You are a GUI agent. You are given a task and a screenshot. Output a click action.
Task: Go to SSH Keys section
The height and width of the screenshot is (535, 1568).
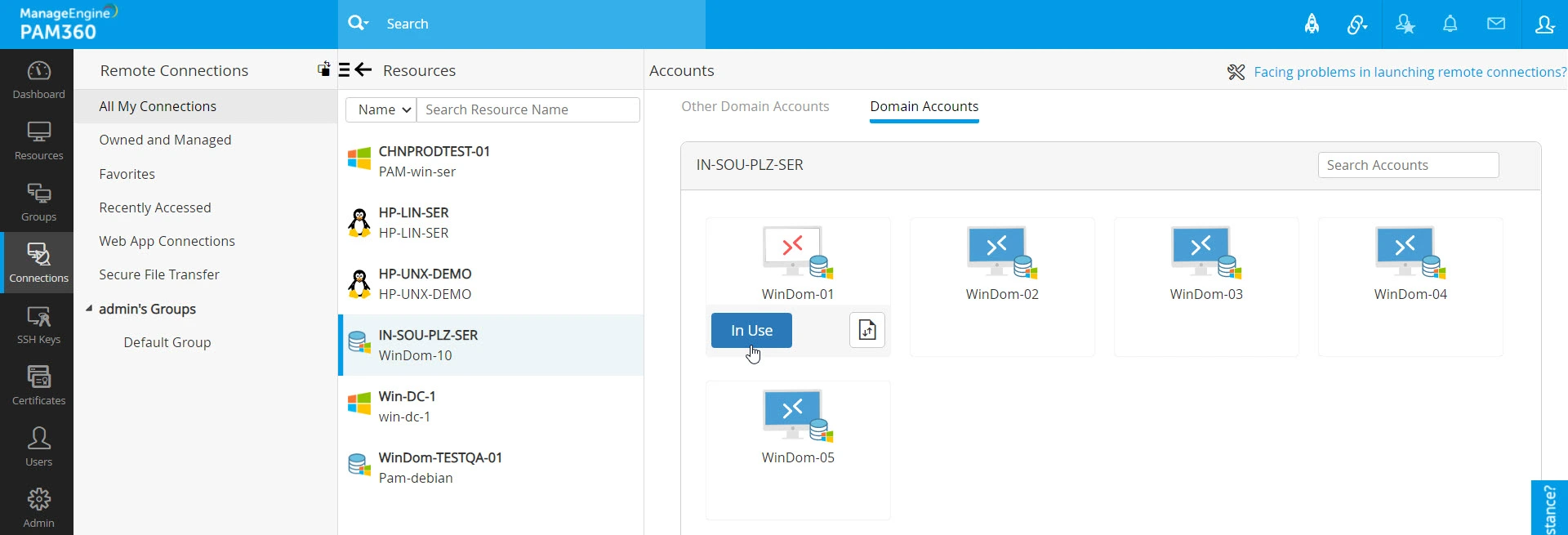[x=38, y=325]
